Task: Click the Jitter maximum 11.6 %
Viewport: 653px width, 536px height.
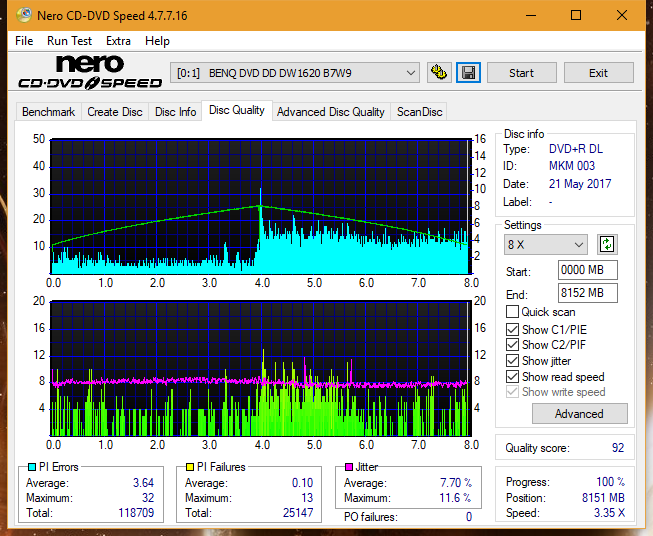Action: (x=456, y=498)
